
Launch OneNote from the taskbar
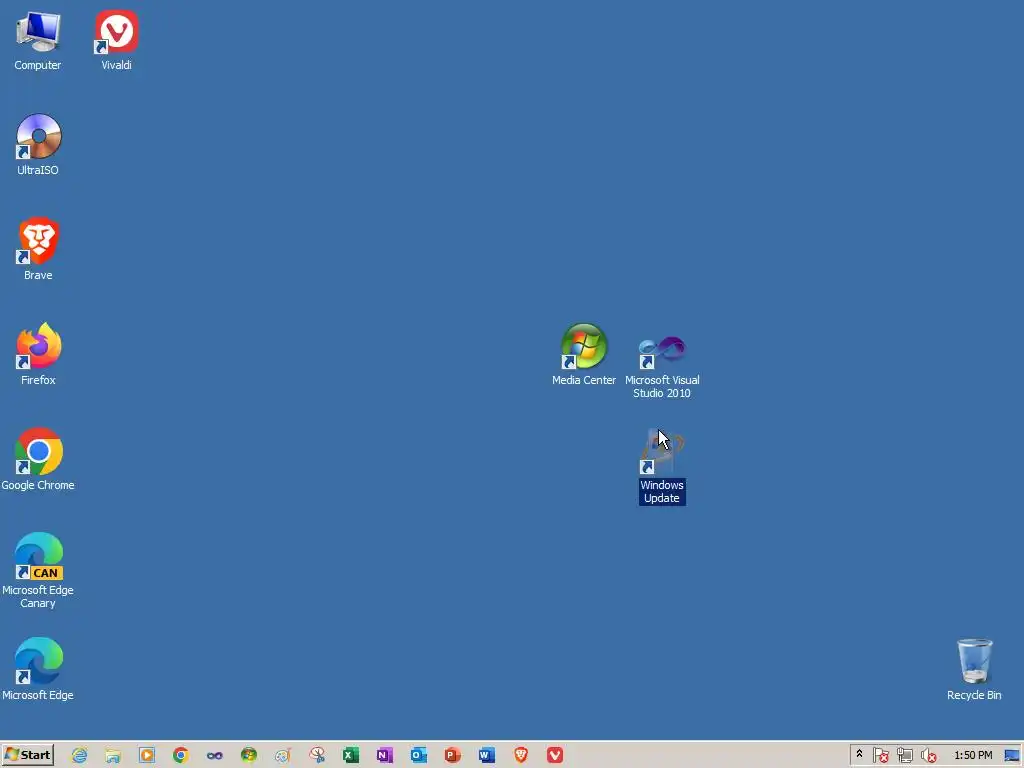pos(385,756)
